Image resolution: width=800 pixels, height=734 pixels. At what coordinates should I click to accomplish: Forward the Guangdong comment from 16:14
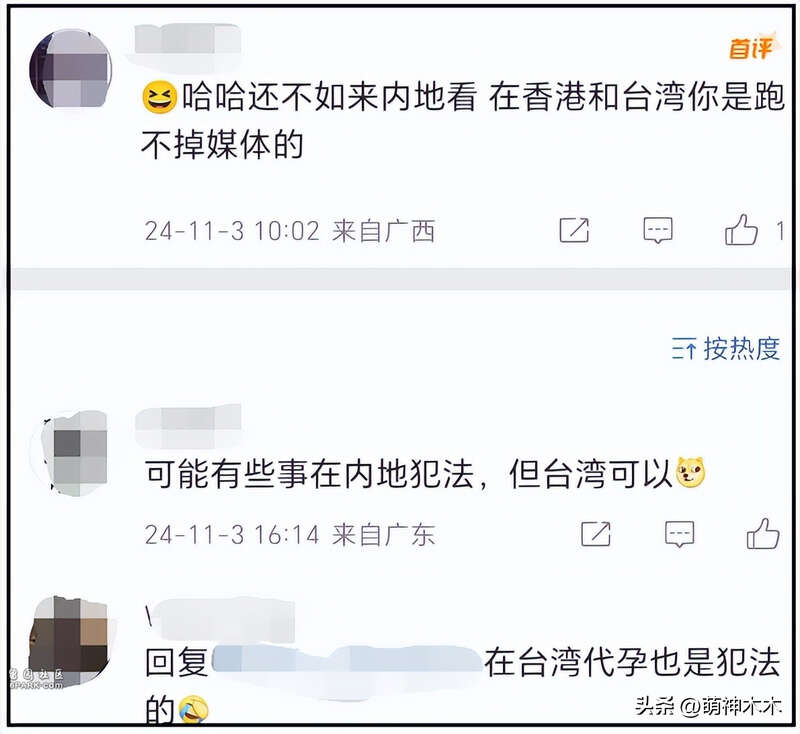tap(596, 534)
